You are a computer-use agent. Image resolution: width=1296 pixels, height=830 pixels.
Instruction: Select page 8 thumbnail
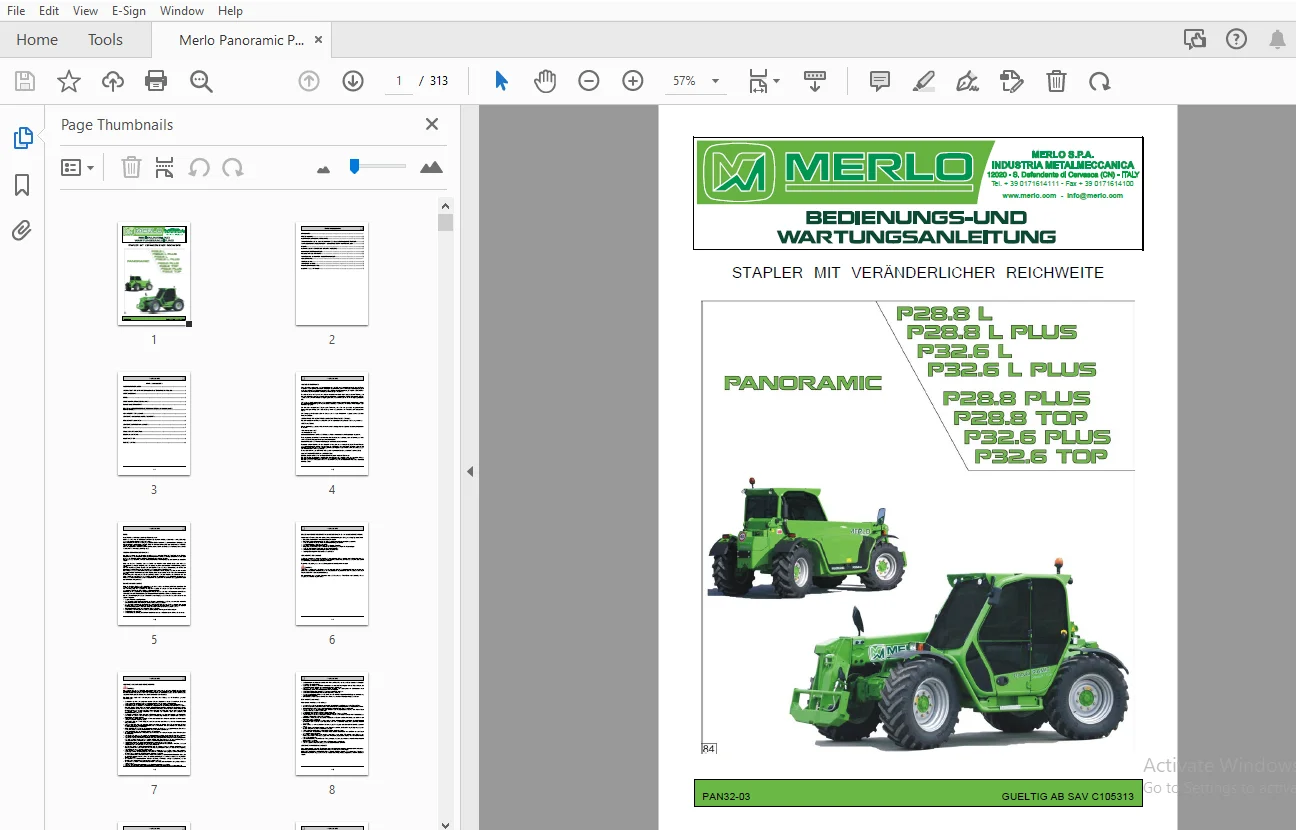coord(332,723)
